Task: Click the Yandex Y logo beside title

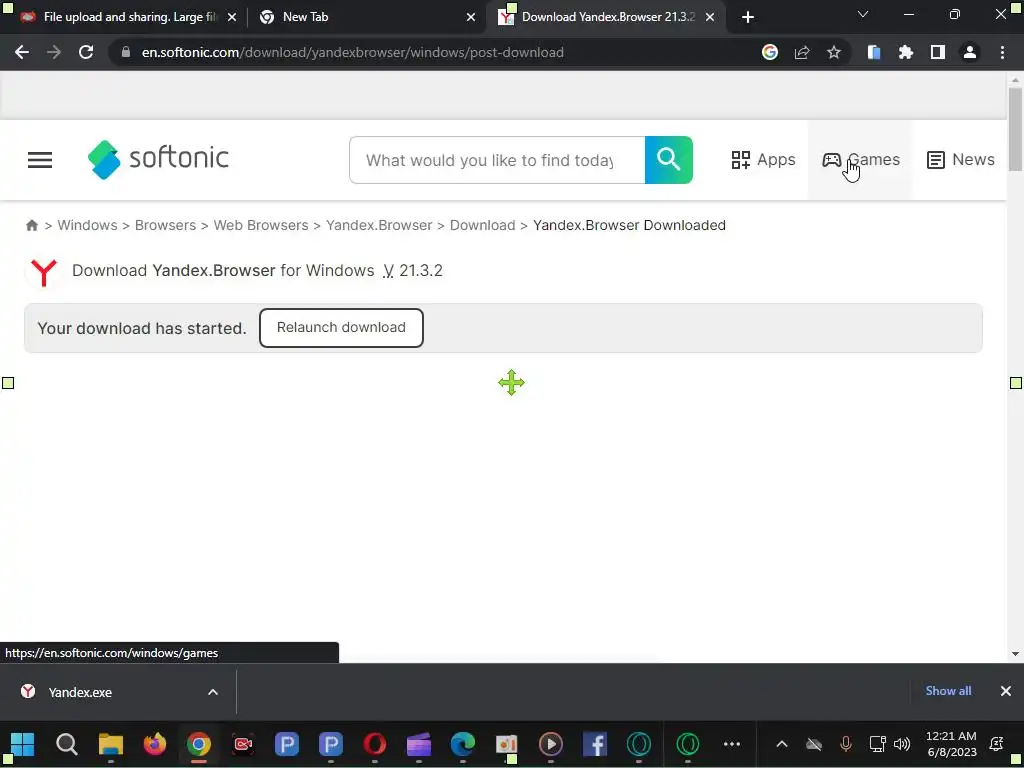Action: point(44,272)
